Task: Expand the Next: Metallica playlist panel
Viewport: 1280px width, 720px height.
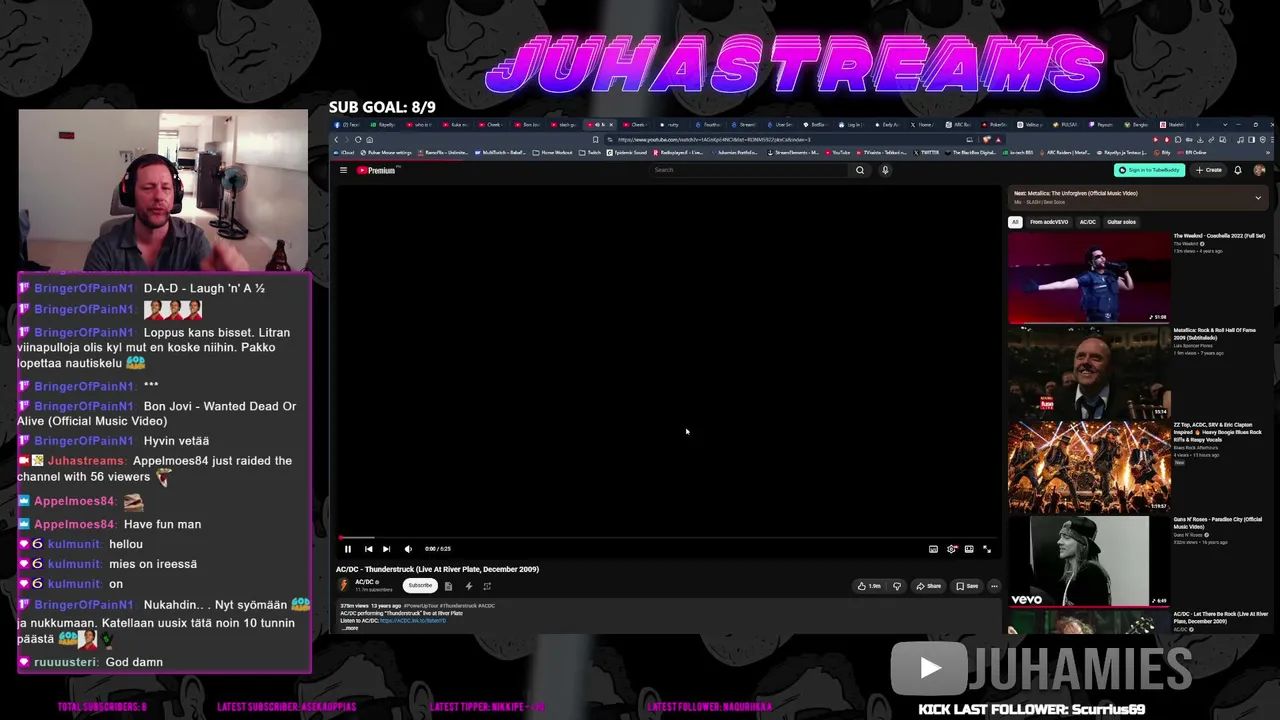Action: tap(1258, 198)
